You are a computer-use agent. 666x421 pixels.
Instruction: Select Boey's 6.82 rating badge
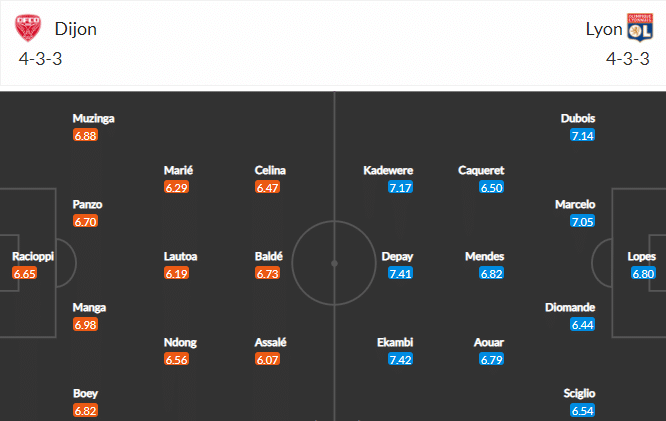tap(85, 410)
